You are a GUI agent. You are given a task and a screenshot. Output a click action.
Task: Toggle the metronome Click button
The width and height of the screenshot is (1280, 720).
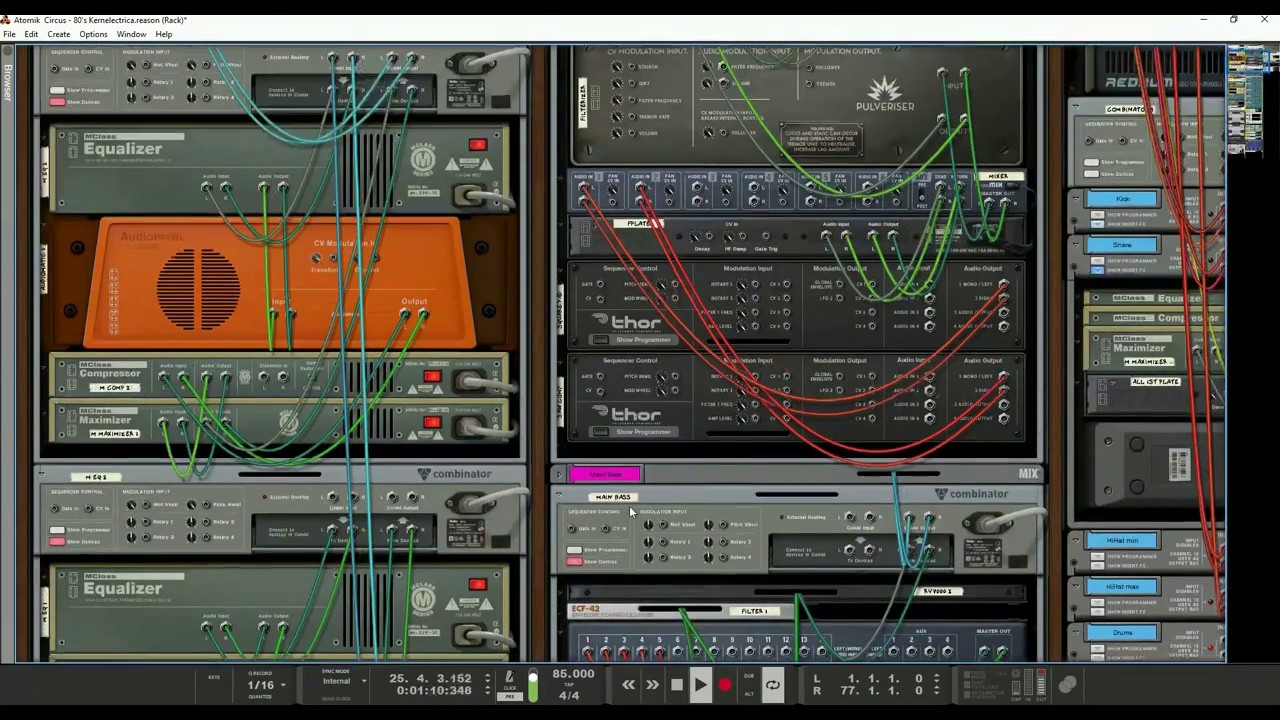tap(510, 681)
